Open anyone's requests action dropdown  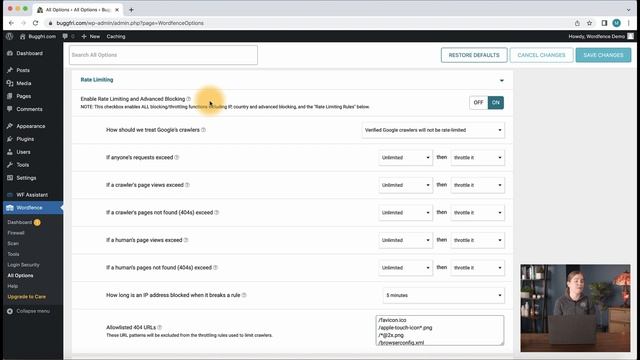pos(478,158)
